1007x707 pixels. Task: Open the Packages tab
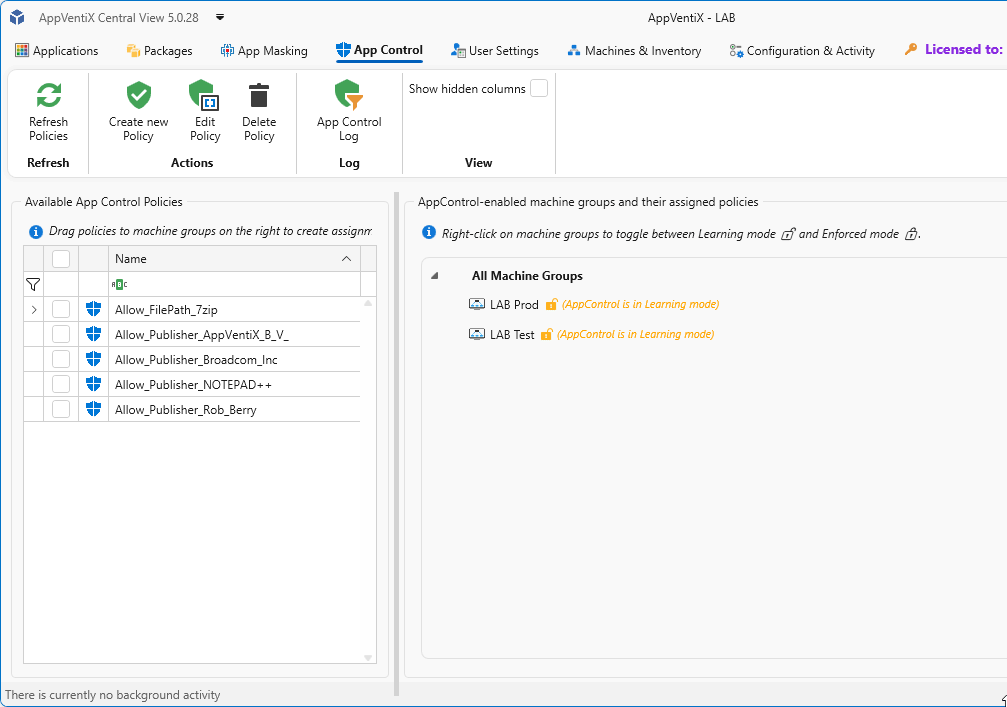click(159, 51)
